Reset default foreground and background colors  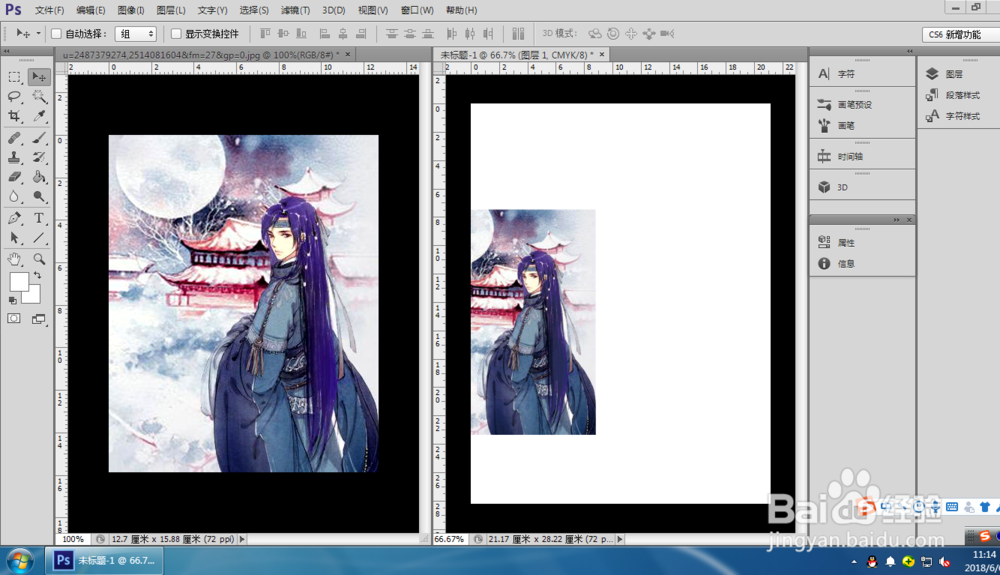(12, 300)
